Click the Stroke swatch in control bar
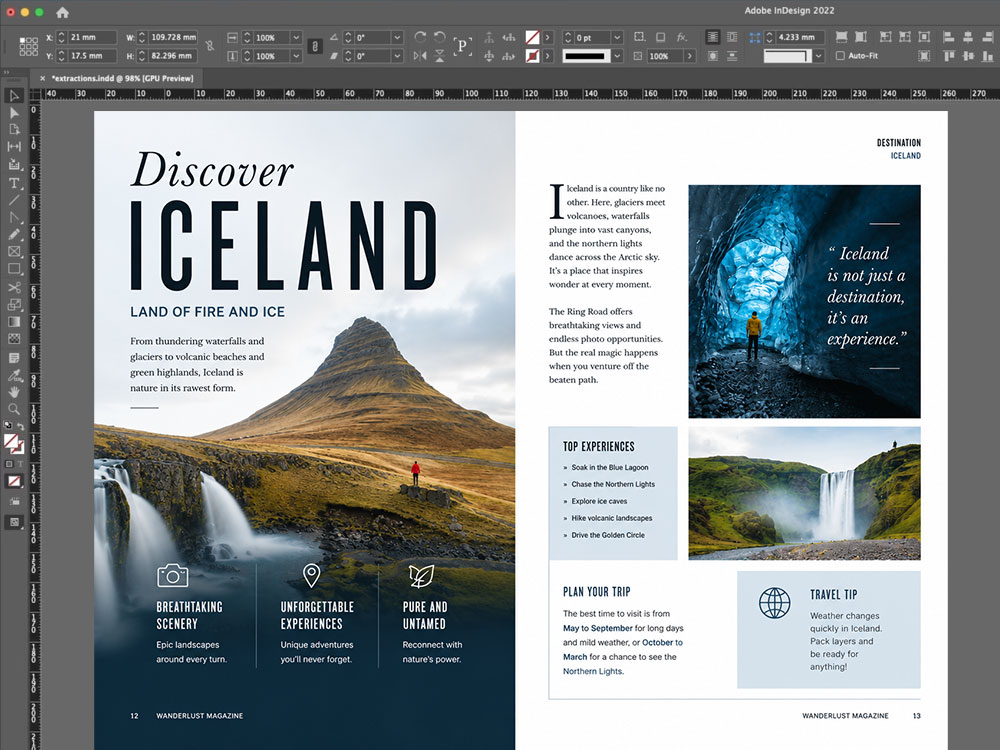This screenshot has width=1000, height=750. 532,56
